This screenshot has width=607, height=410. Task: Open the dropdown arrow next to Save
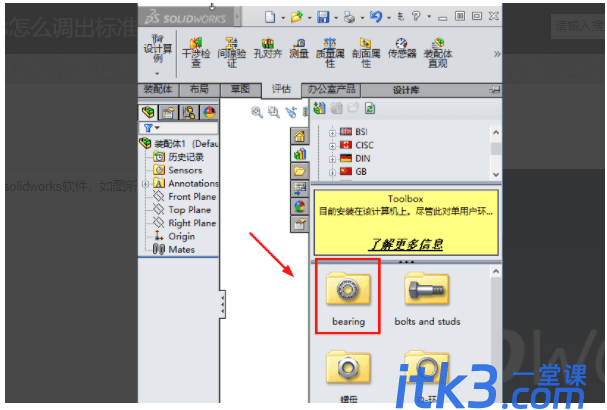336,18
